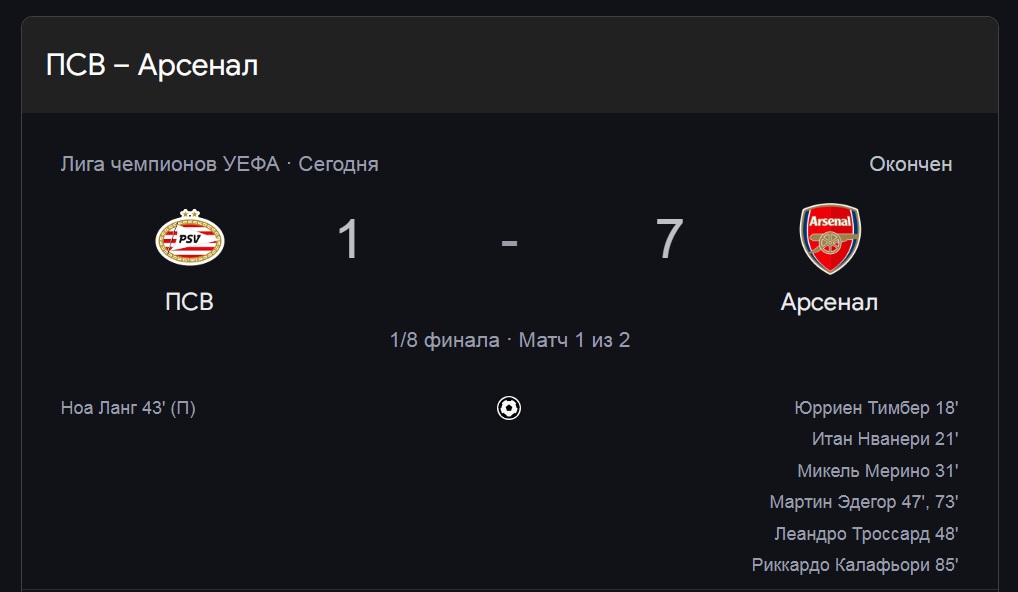This screenshot has width=1018, height=592.
Task: Click the dash between the scores
Action: click(x=509, y=243)
